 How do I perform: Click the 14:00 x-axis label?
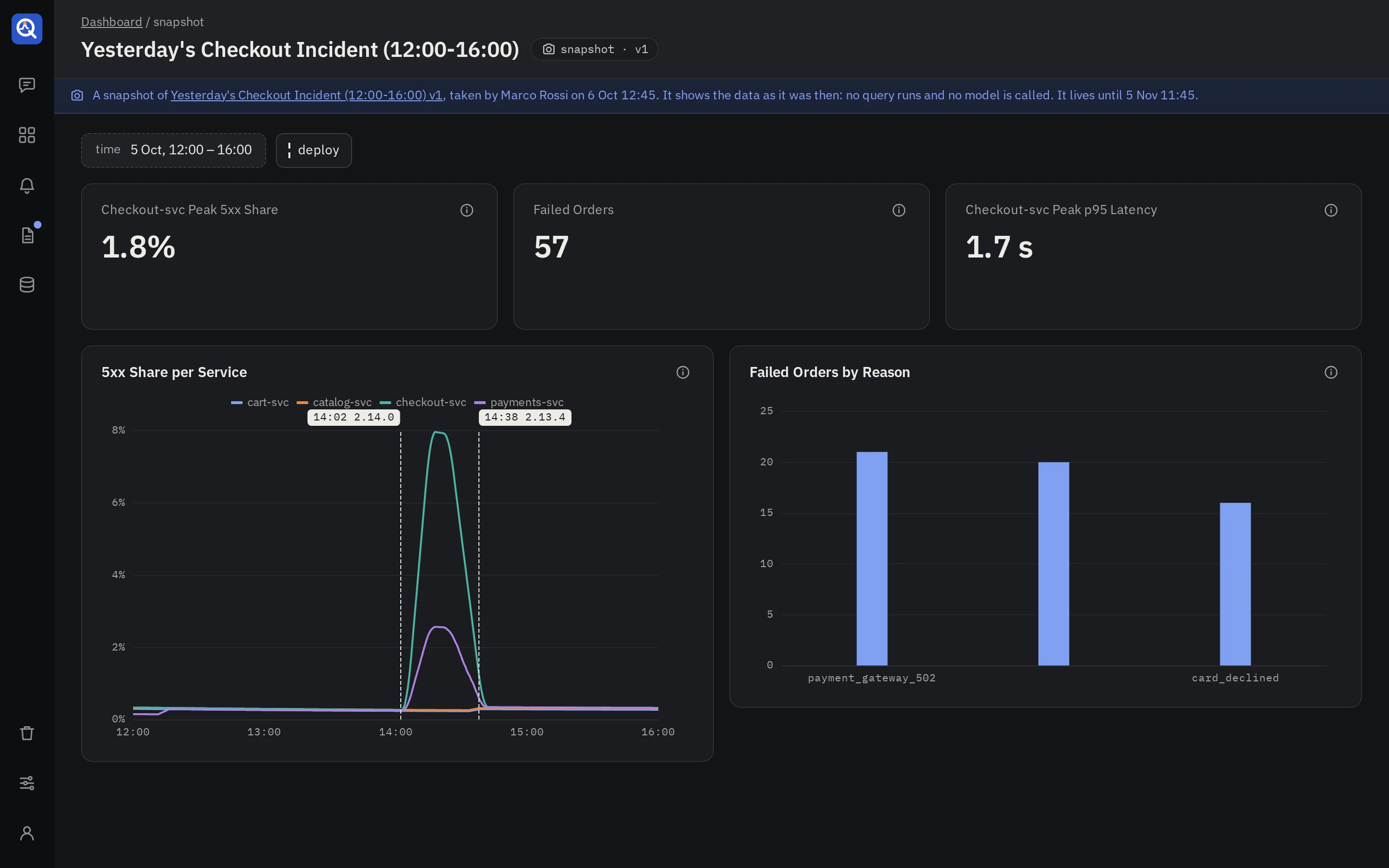pyautogui.click(x=395, y=732)
